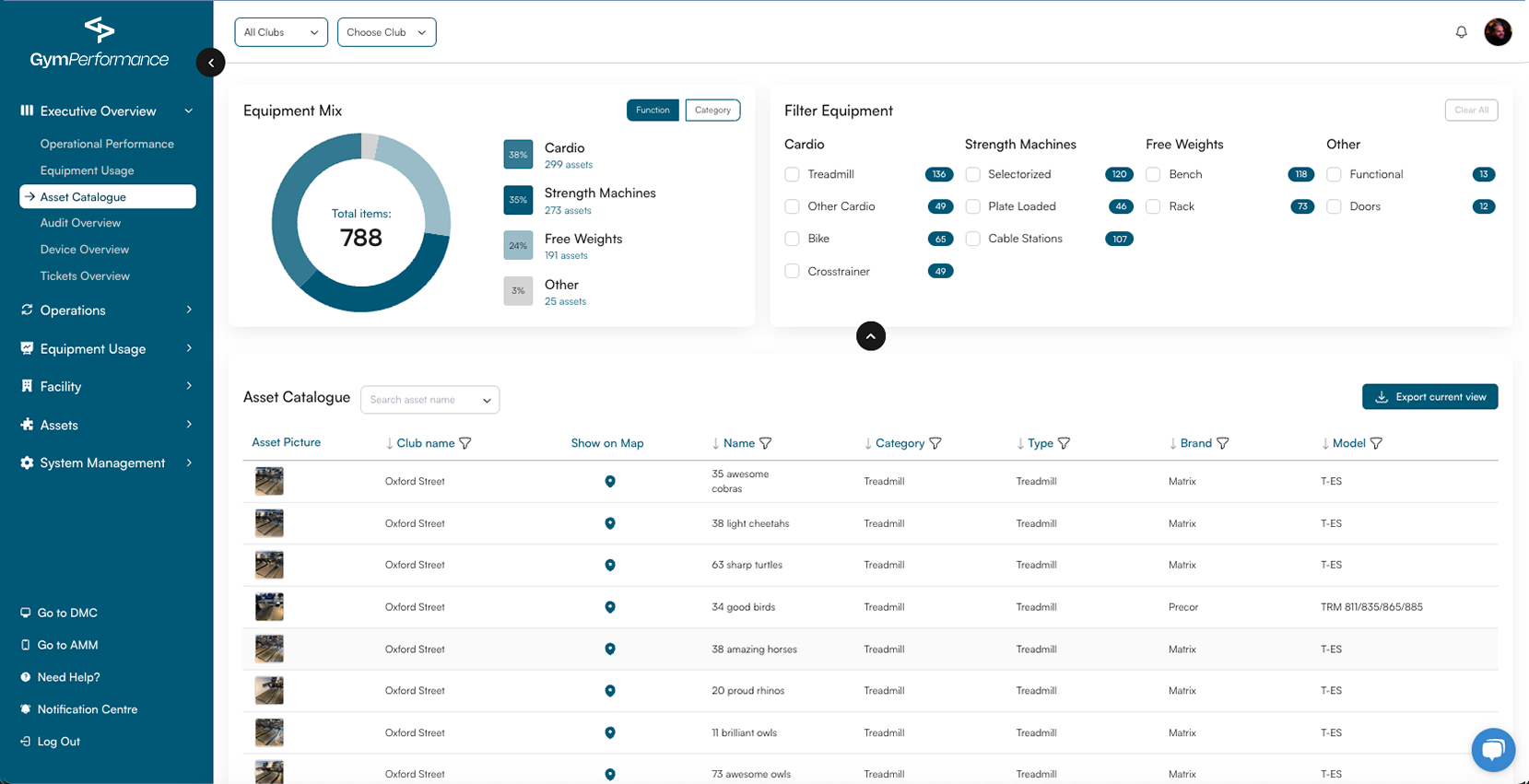Check the Functional filter box
The image size is (1529, 784).
[1334, 174]
